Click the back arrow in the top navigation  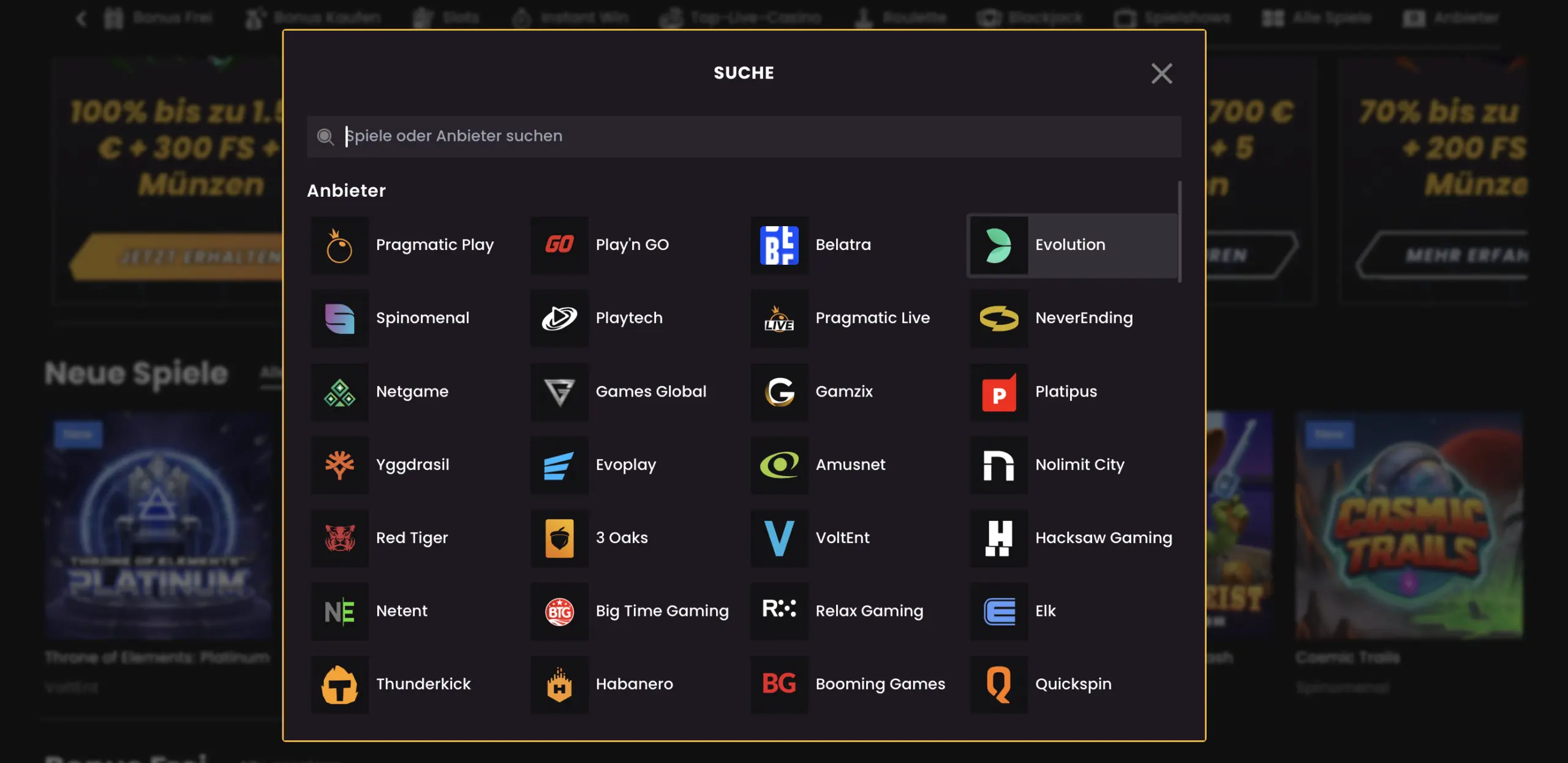(81, 18)
